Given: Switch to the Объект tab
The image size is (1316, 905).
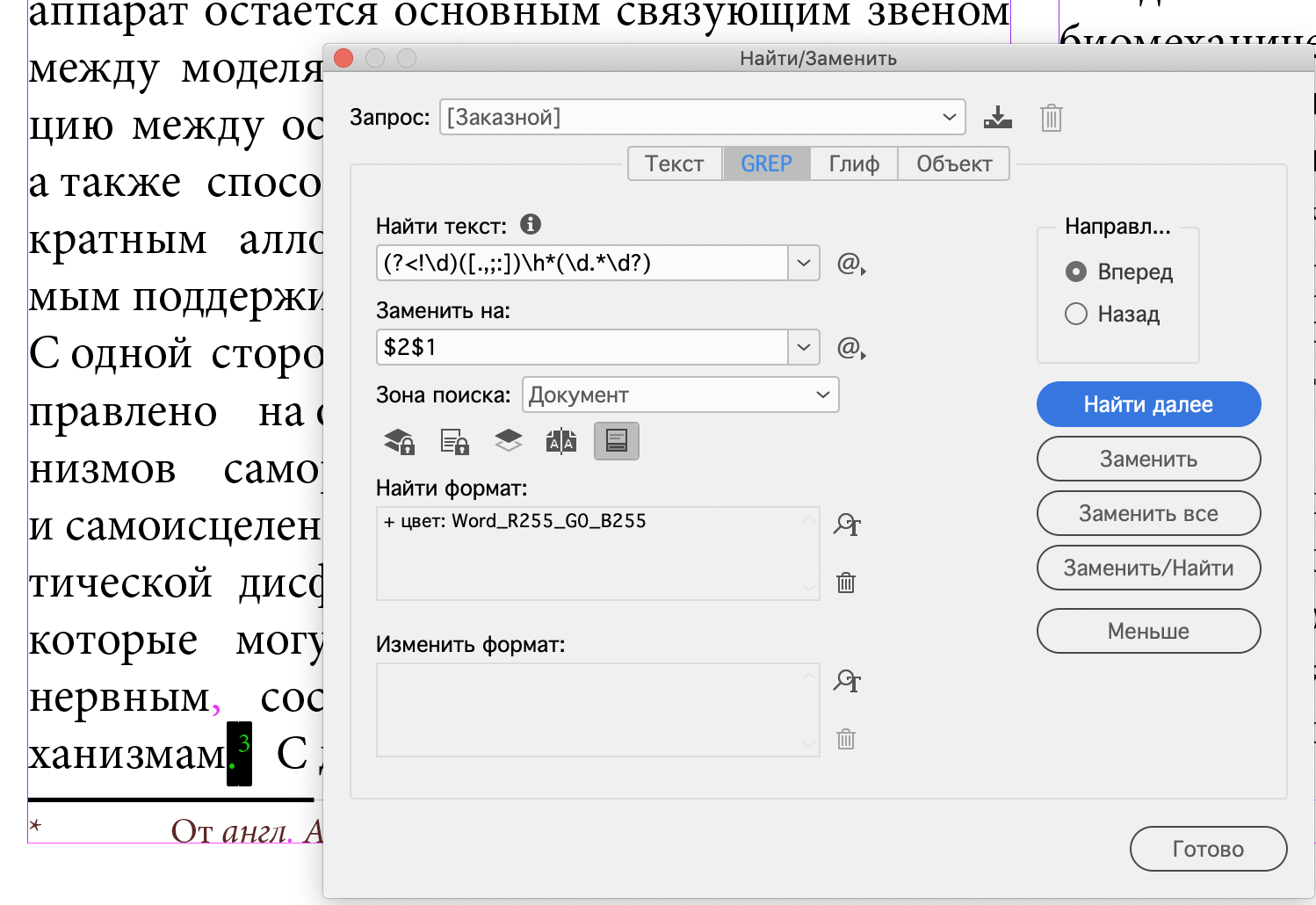Looking at the screenshot, I should coord(954,164).
